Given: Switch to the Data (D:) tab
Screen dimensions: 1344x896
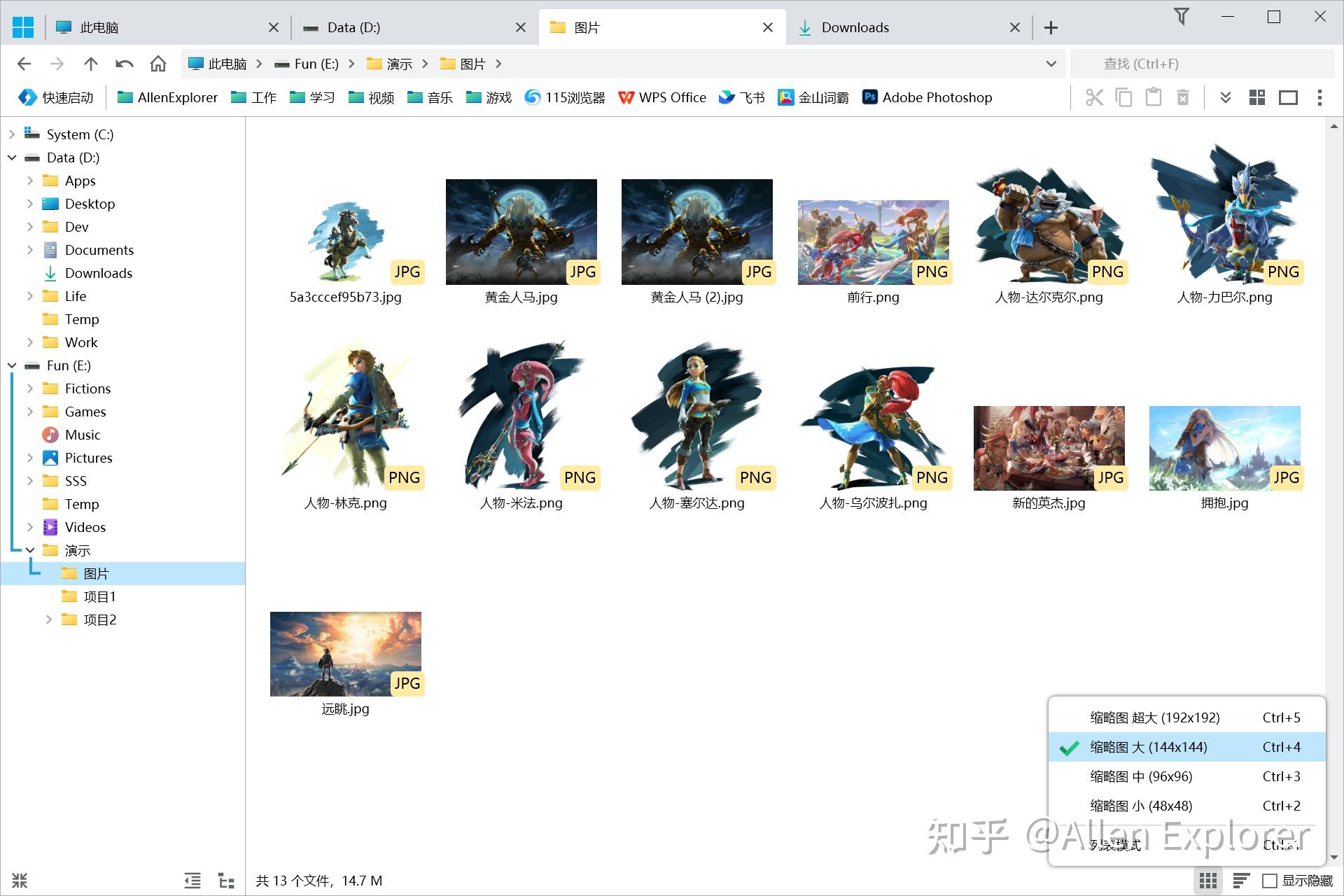Looking at the screenshot, I should (x=353, y=27).
